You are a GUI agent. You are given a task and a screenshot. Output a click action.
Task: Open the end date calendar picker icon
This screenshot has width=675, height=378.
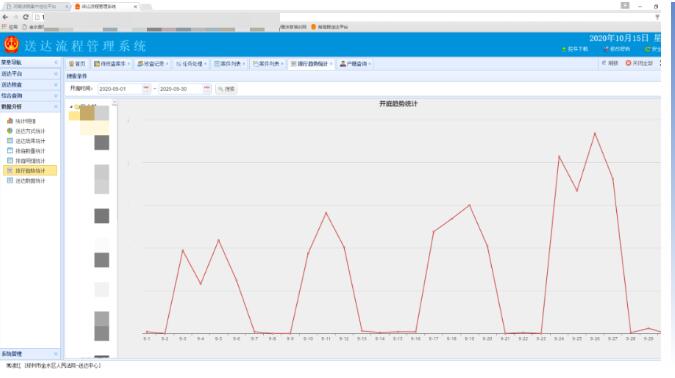tap(207, 89)
